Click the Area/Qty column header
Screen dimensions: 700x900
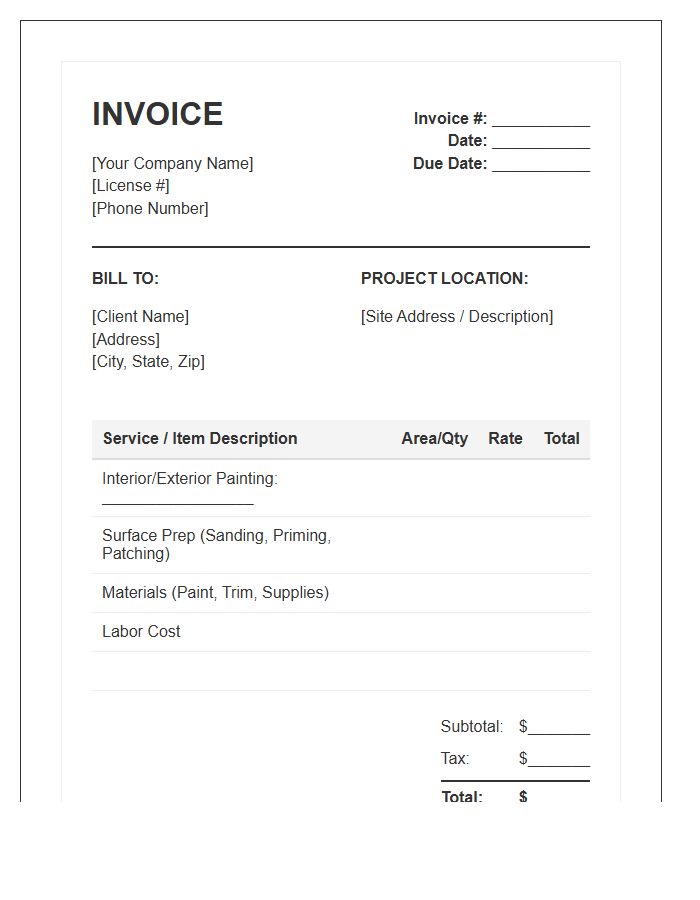click(434, 439)
